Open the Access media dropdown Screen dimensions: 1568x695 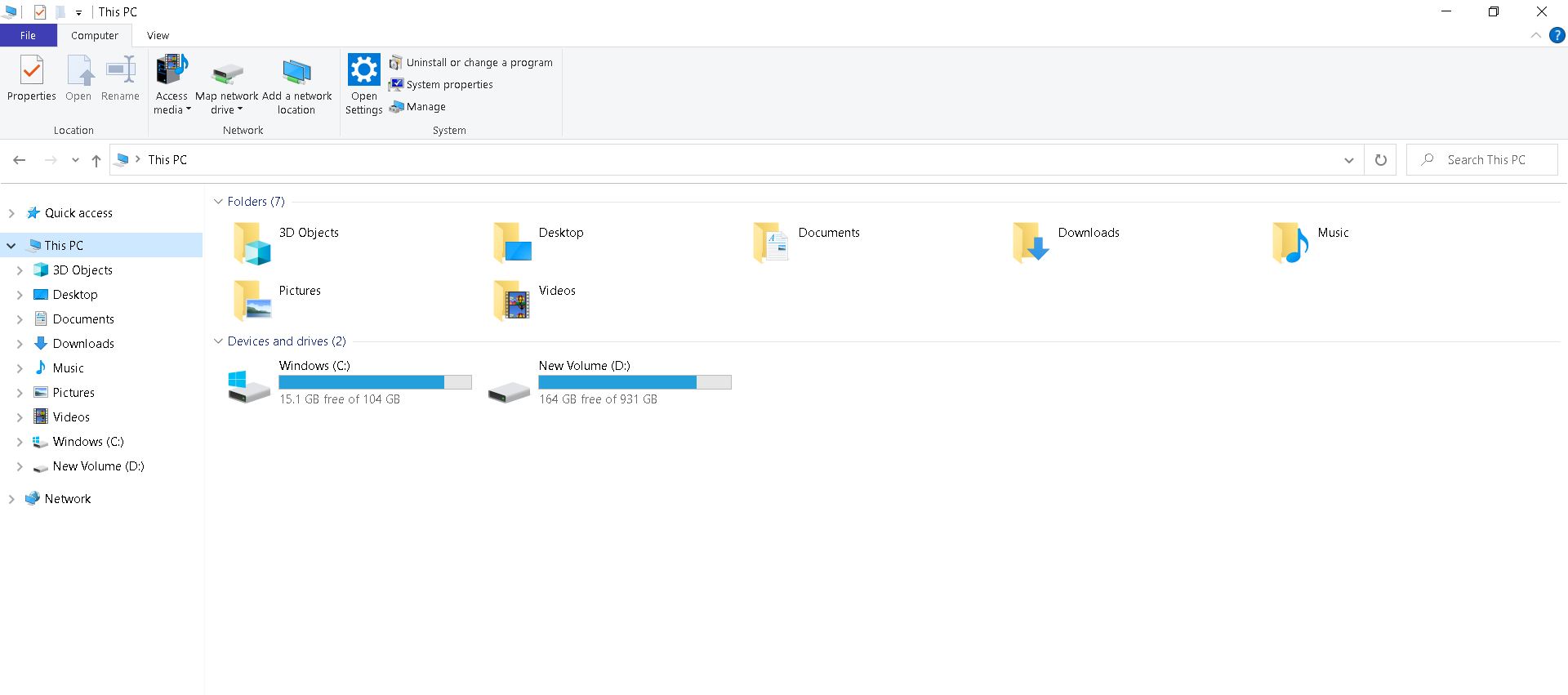pyautogui.click(x=171, y=103)
